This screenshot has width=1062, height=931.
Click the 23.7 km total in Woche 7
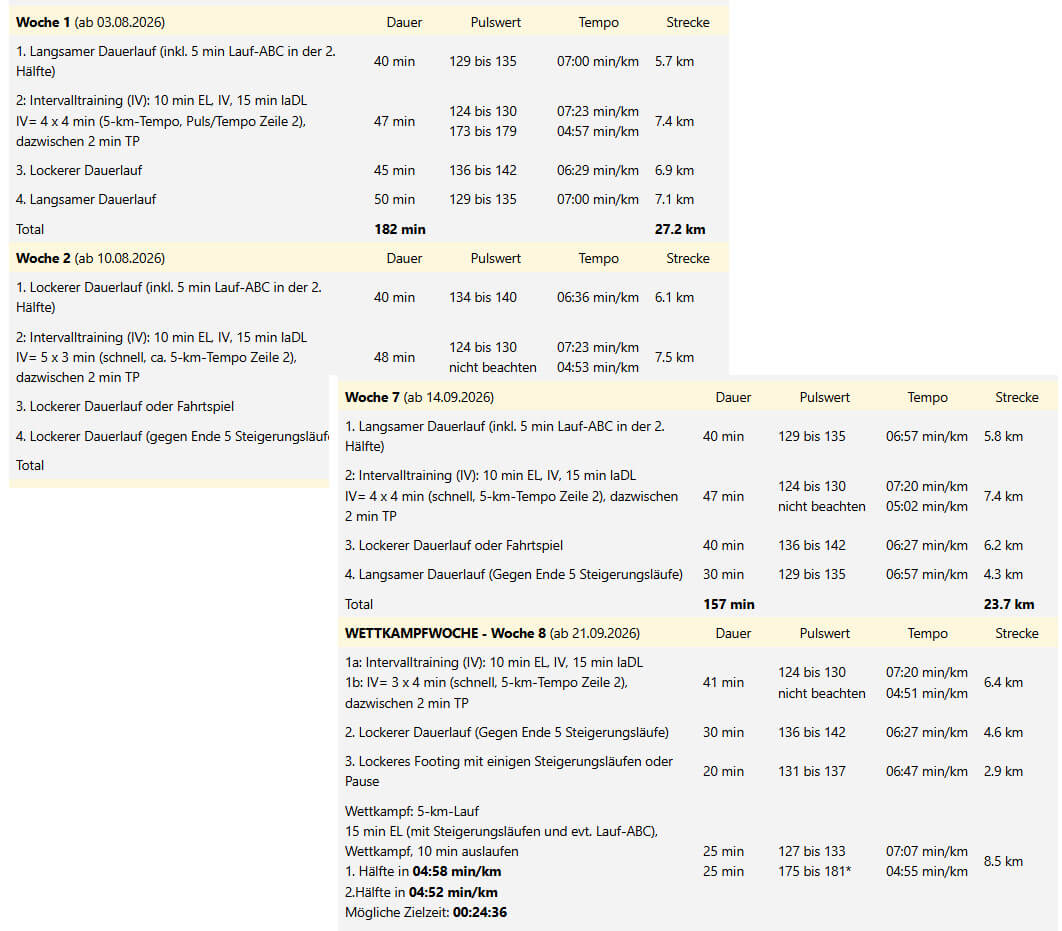[1008, 604]
